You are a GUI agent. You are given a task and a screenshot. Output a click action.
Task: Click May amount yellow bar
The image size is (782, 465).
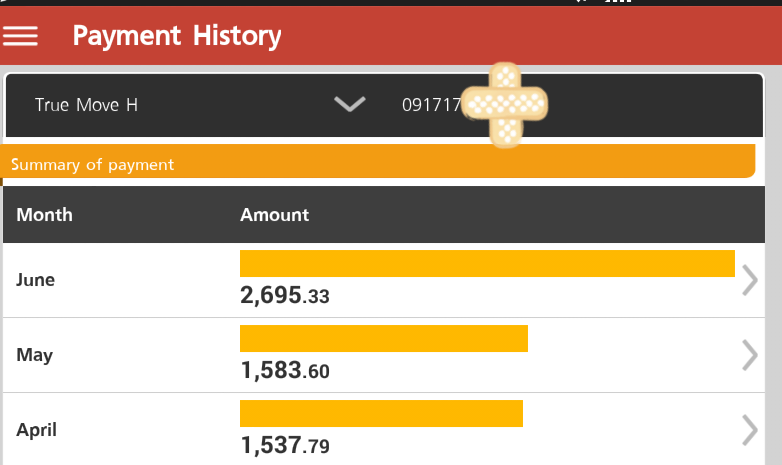383,338
